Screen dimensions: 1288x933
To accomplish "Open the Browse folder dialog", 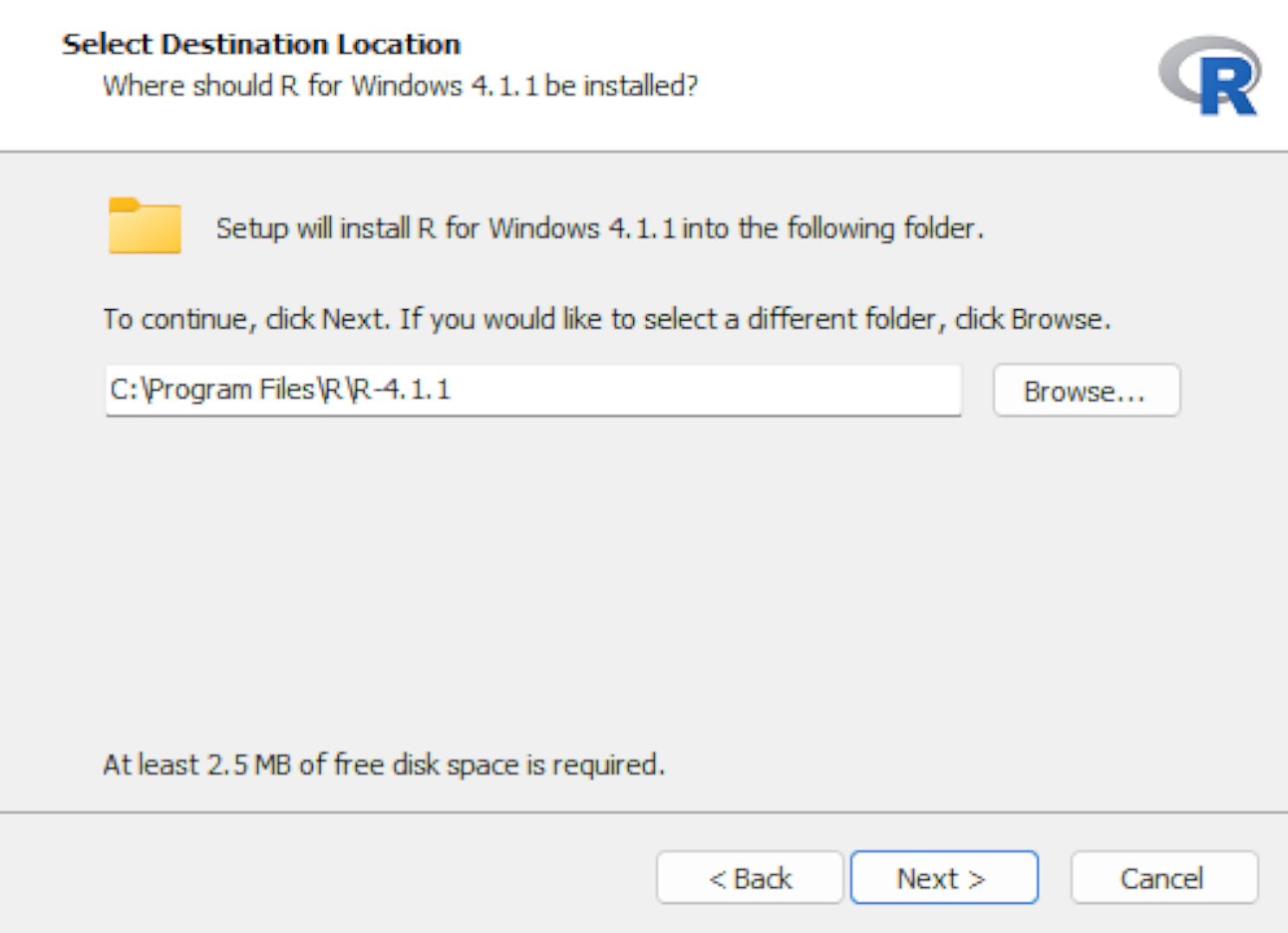I will tap(1086, 391).
